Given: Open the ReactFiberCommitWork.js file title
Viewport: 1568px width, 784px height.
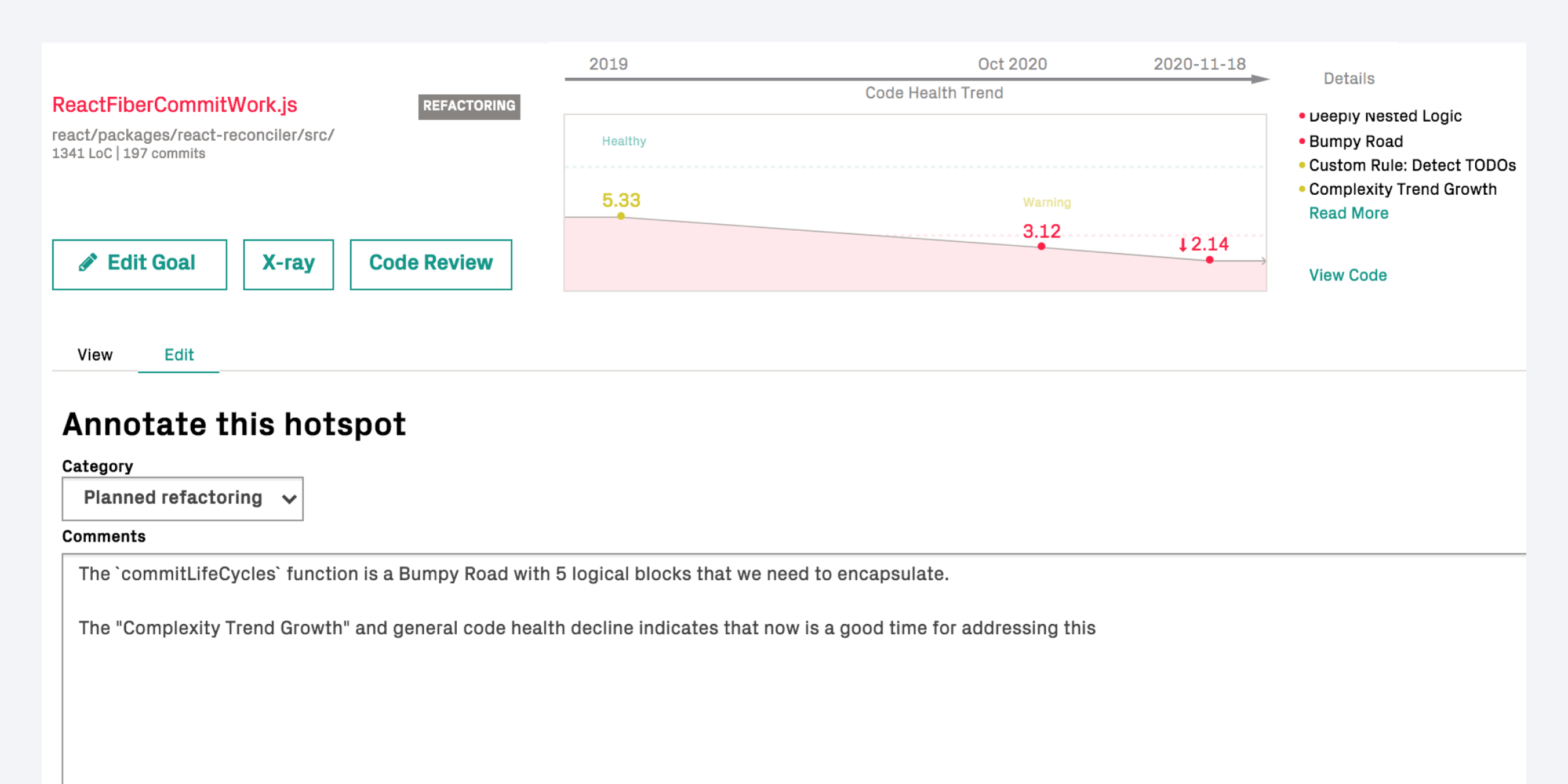Looking at the screenshot, I should (x=175, y=105).
